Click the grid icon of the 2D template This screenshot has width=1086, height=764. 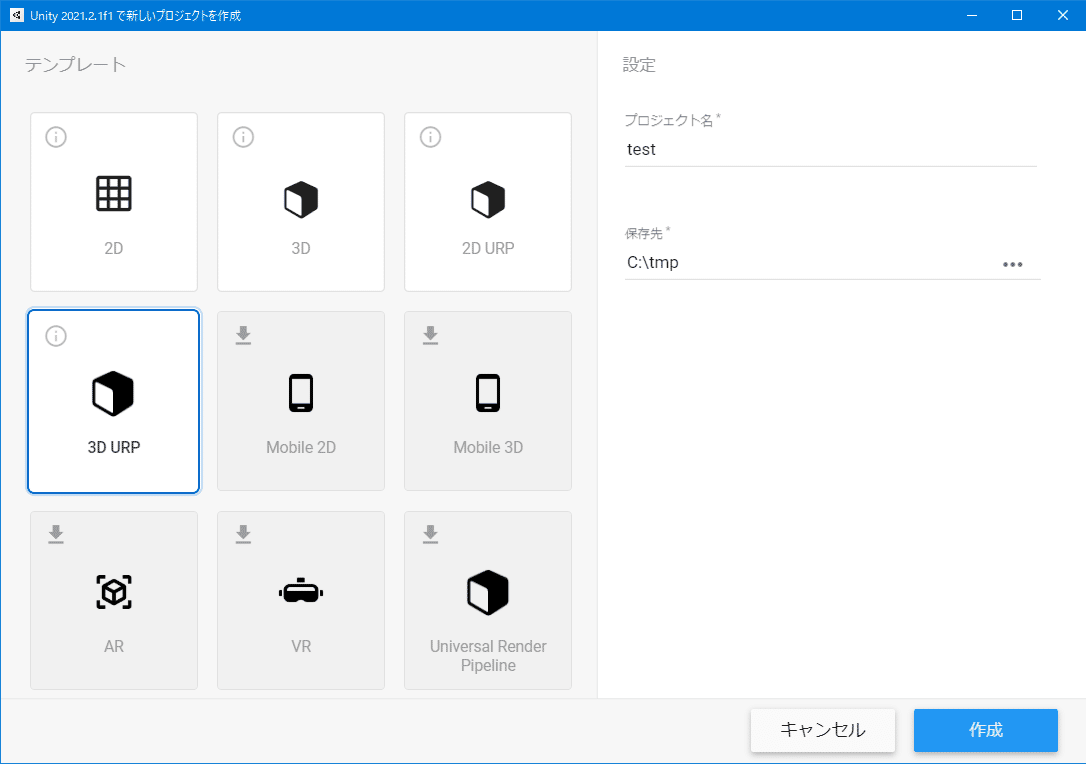pyautogui.click(x=114, y=193)
